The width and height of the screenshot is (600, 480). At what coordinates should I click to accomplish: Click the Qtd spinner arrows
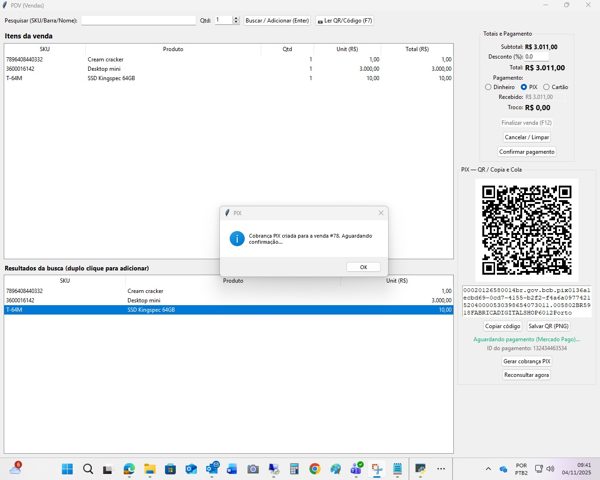tap(234, 20)
